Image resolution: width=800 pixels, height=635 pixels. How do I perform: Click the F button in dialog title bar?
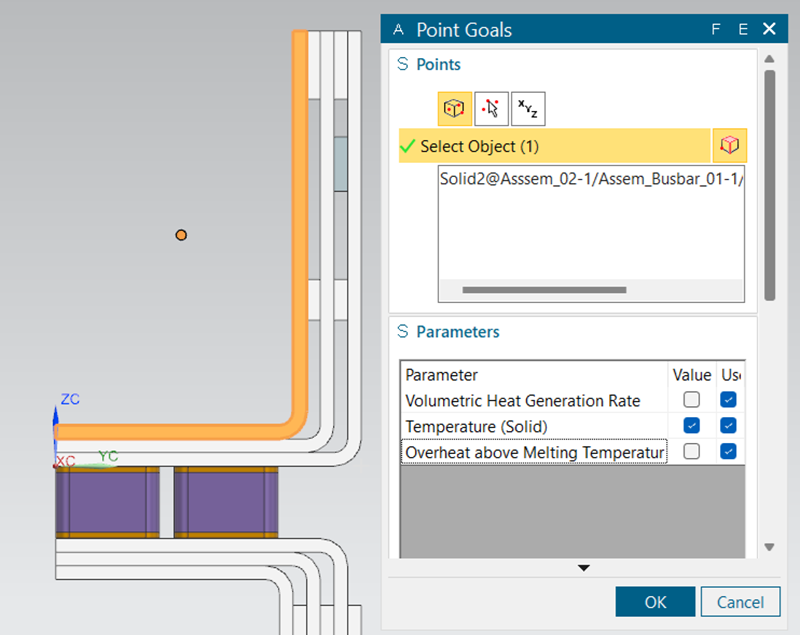[x=716, y=30]
